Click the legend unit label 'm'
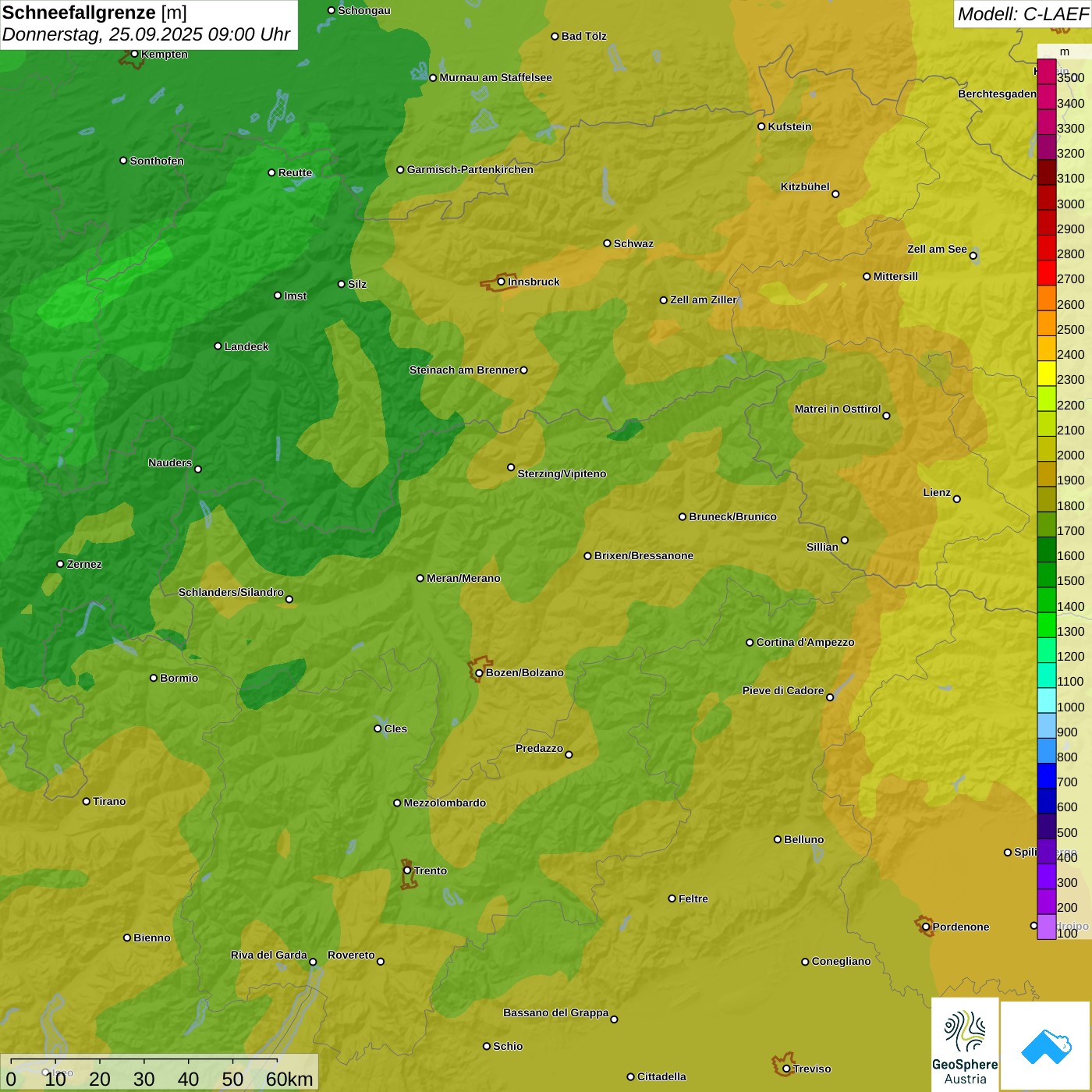This screenshot has height=1092, width=1092. (x=1065, y=51)
